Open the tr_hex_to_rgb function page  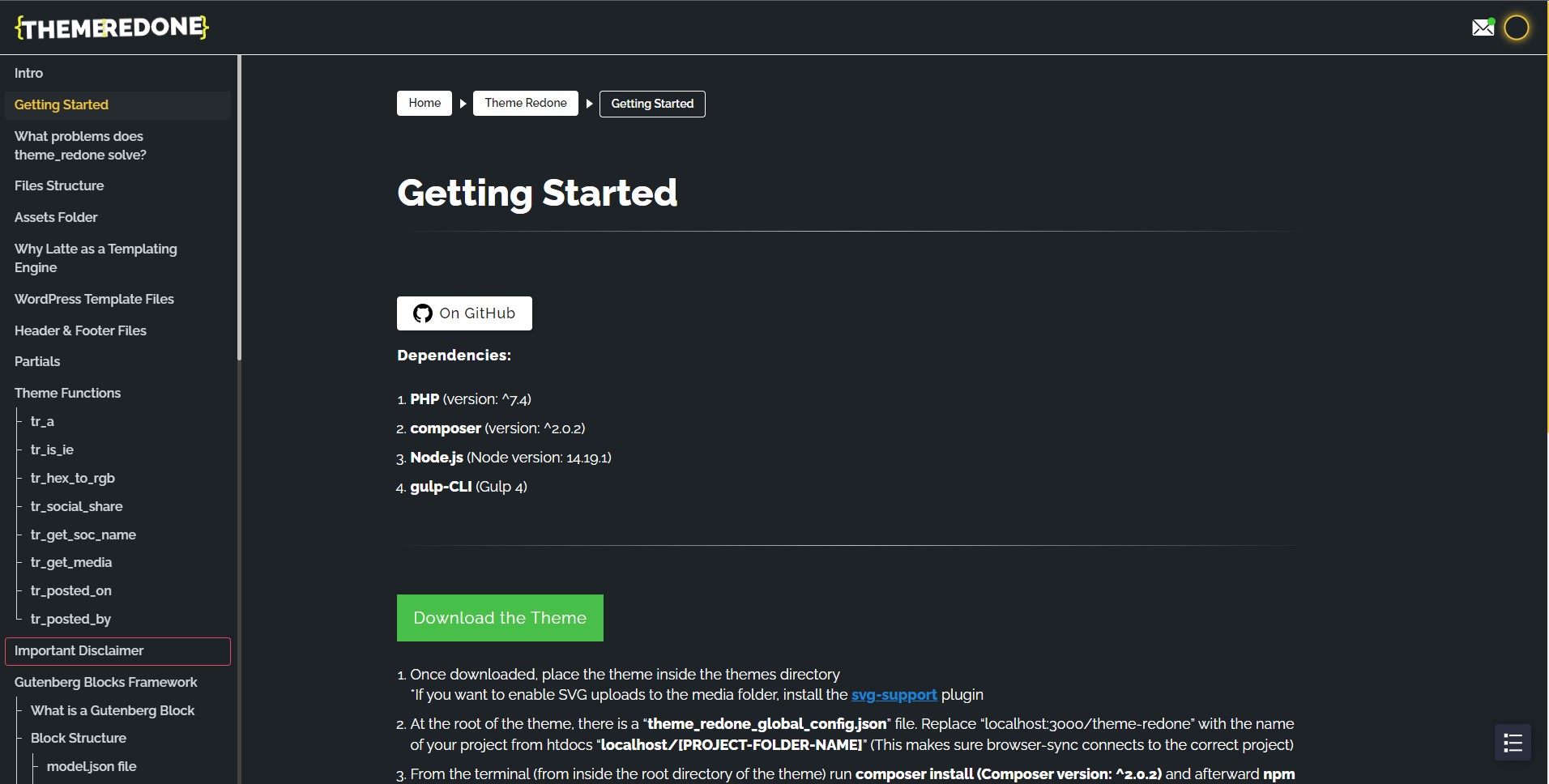(x=72, y=478)
